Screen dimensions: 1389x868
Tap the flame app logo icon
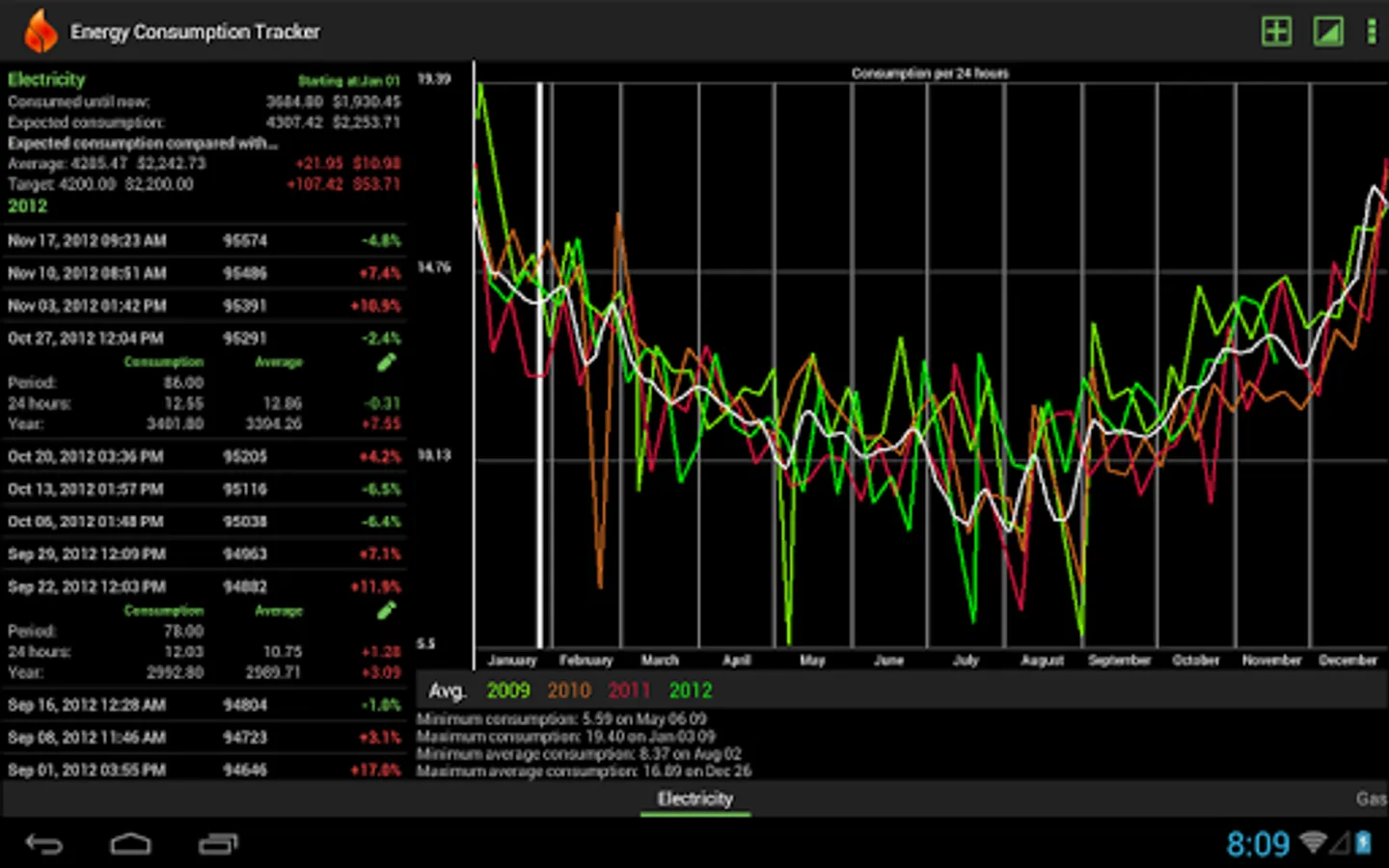coord(40,32)
